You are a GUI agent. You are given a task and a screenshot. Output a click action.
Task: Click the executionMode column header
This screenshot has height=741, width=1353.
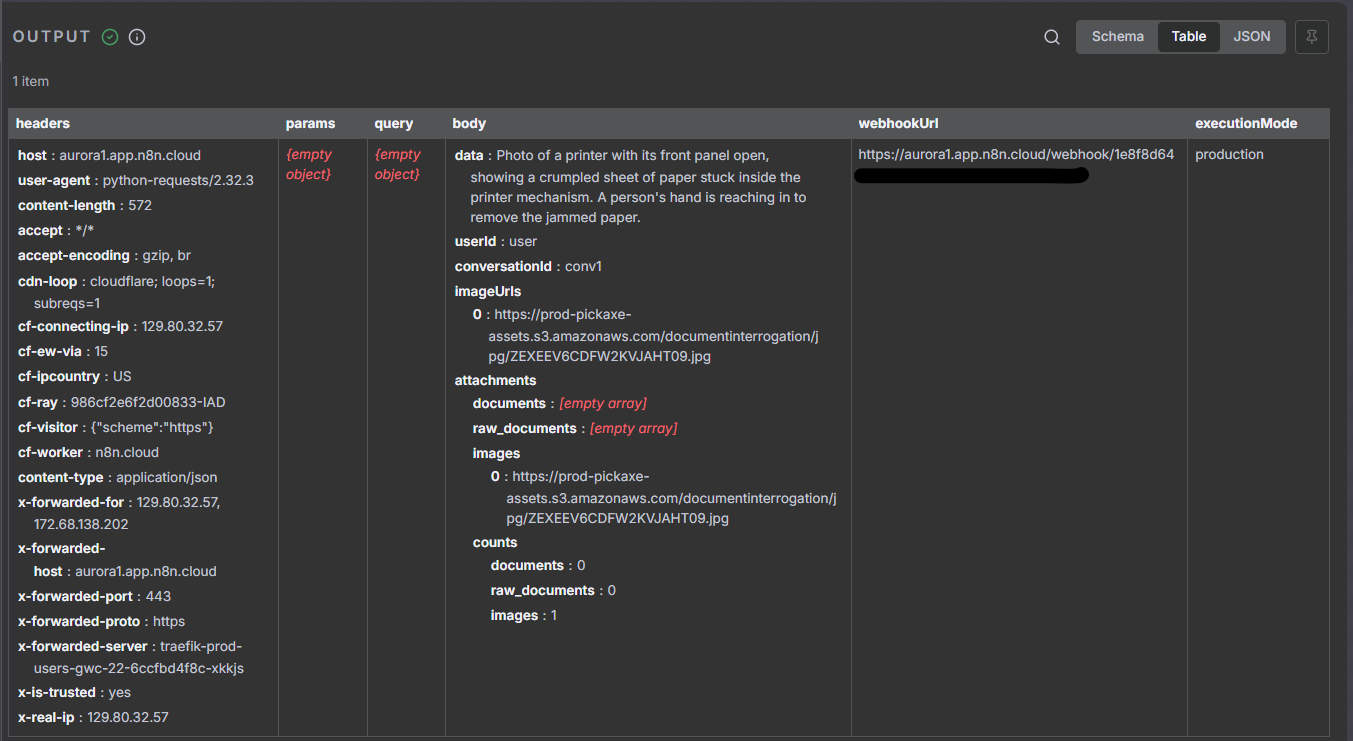tap(1246, 124)
